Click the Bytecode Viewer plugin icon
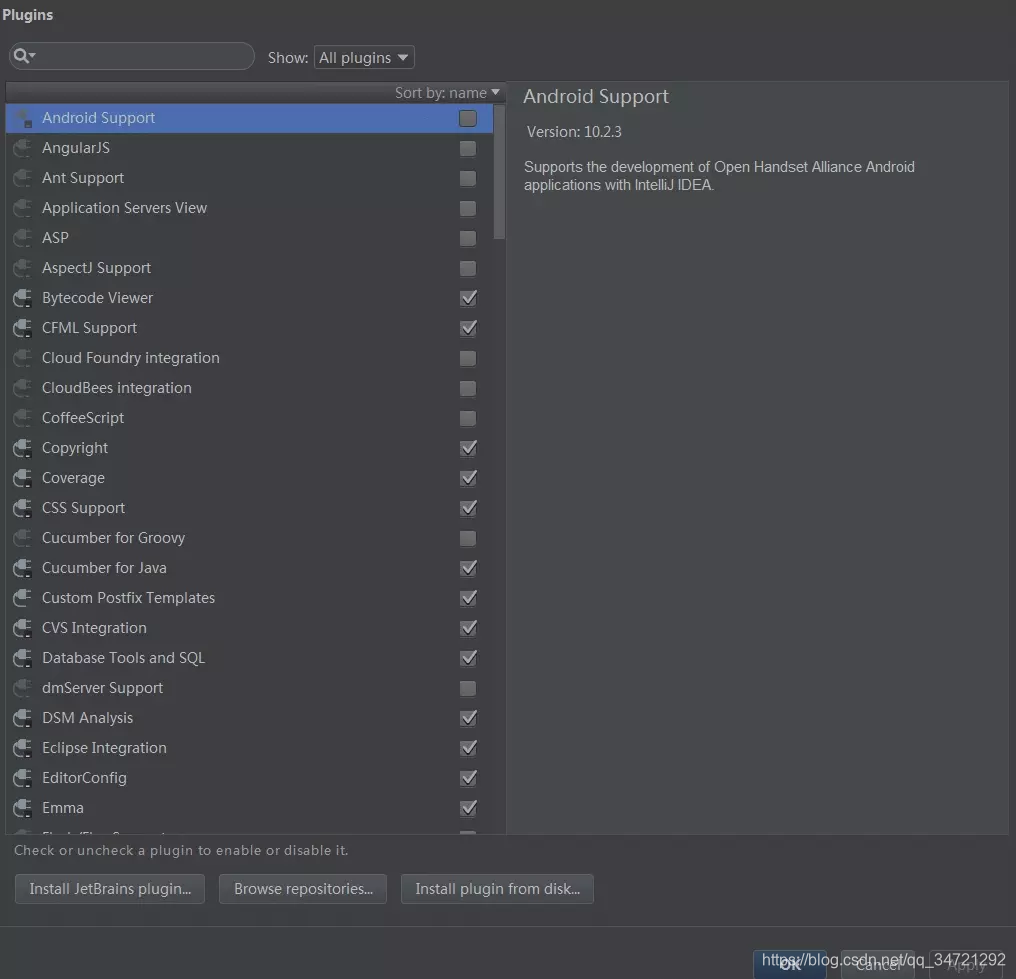The height and width of the screenshot is (979, 1016). pyautogui.click(x=23, y=298)
